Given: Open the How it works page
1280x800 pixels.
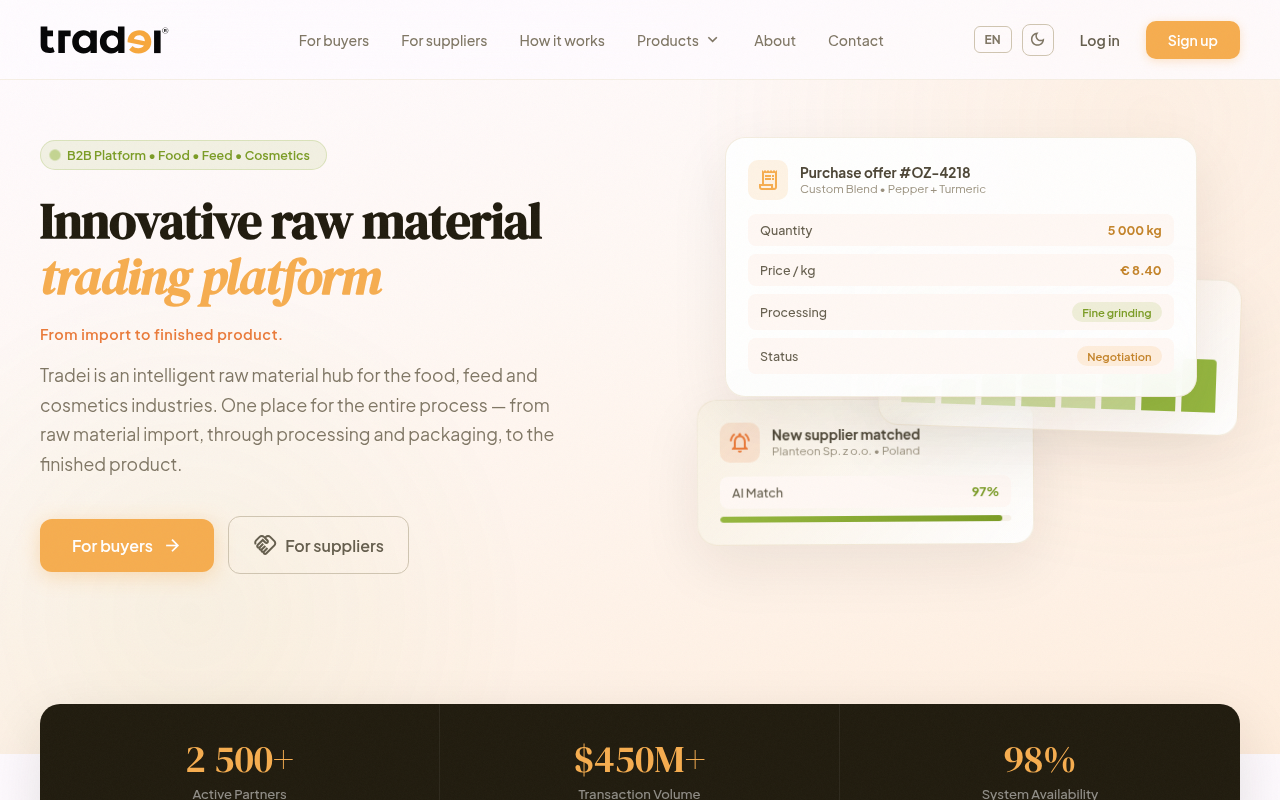Looking at the screenshot, I should [x=562, y=40].
